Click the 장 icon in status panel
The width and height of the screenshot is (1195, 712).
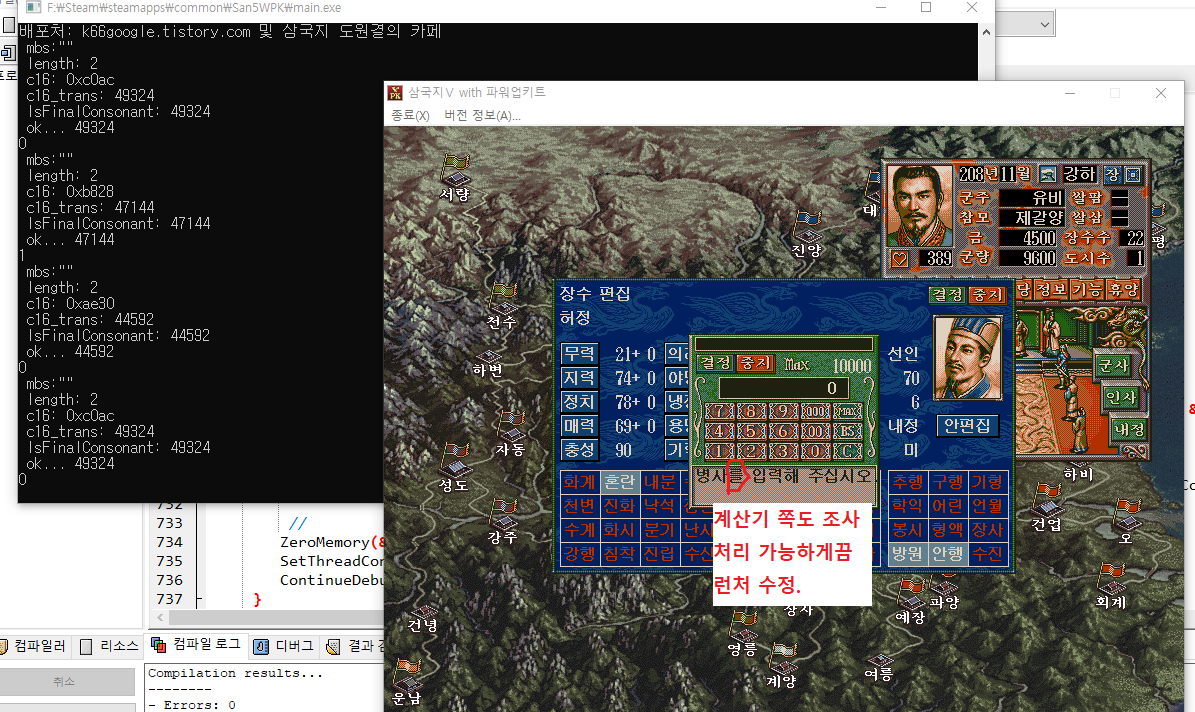coord(1112,175)
